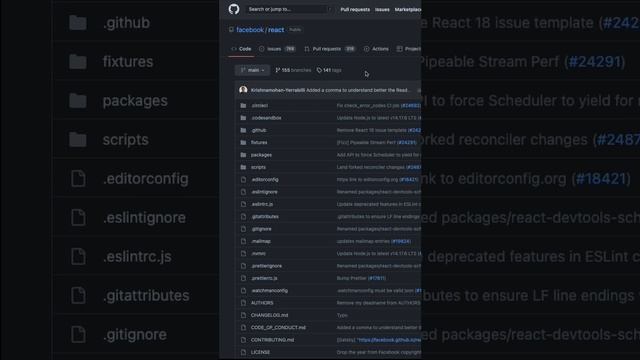
Task: Open PR link #17811
Action: (377, 278)
